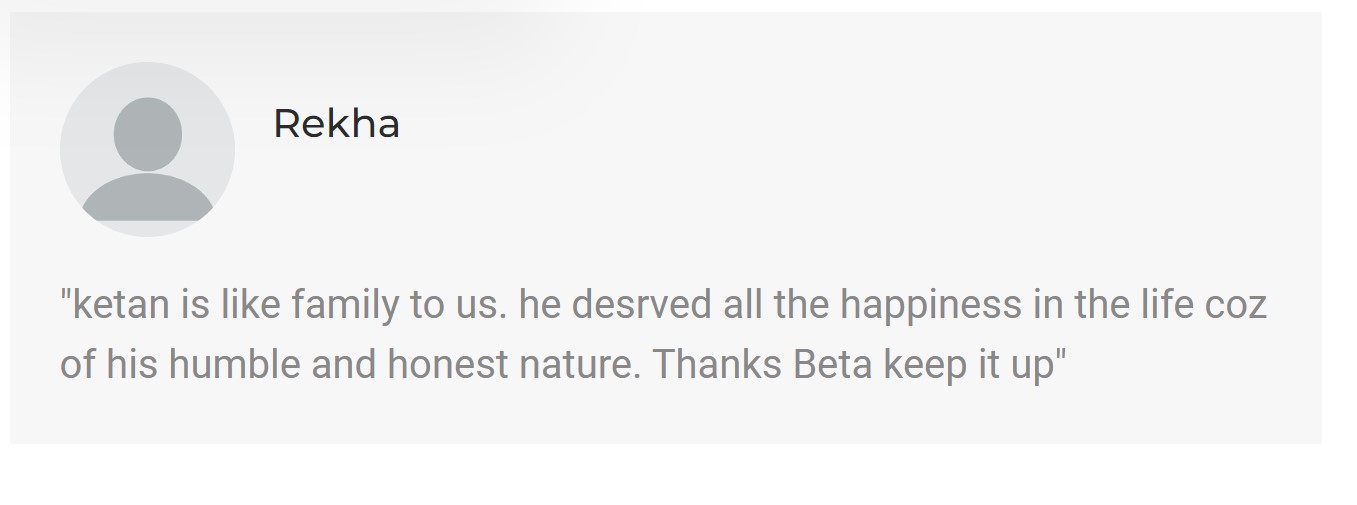
Task: Click the head of the avatar silhouette
Action: [x=147, y=133]
